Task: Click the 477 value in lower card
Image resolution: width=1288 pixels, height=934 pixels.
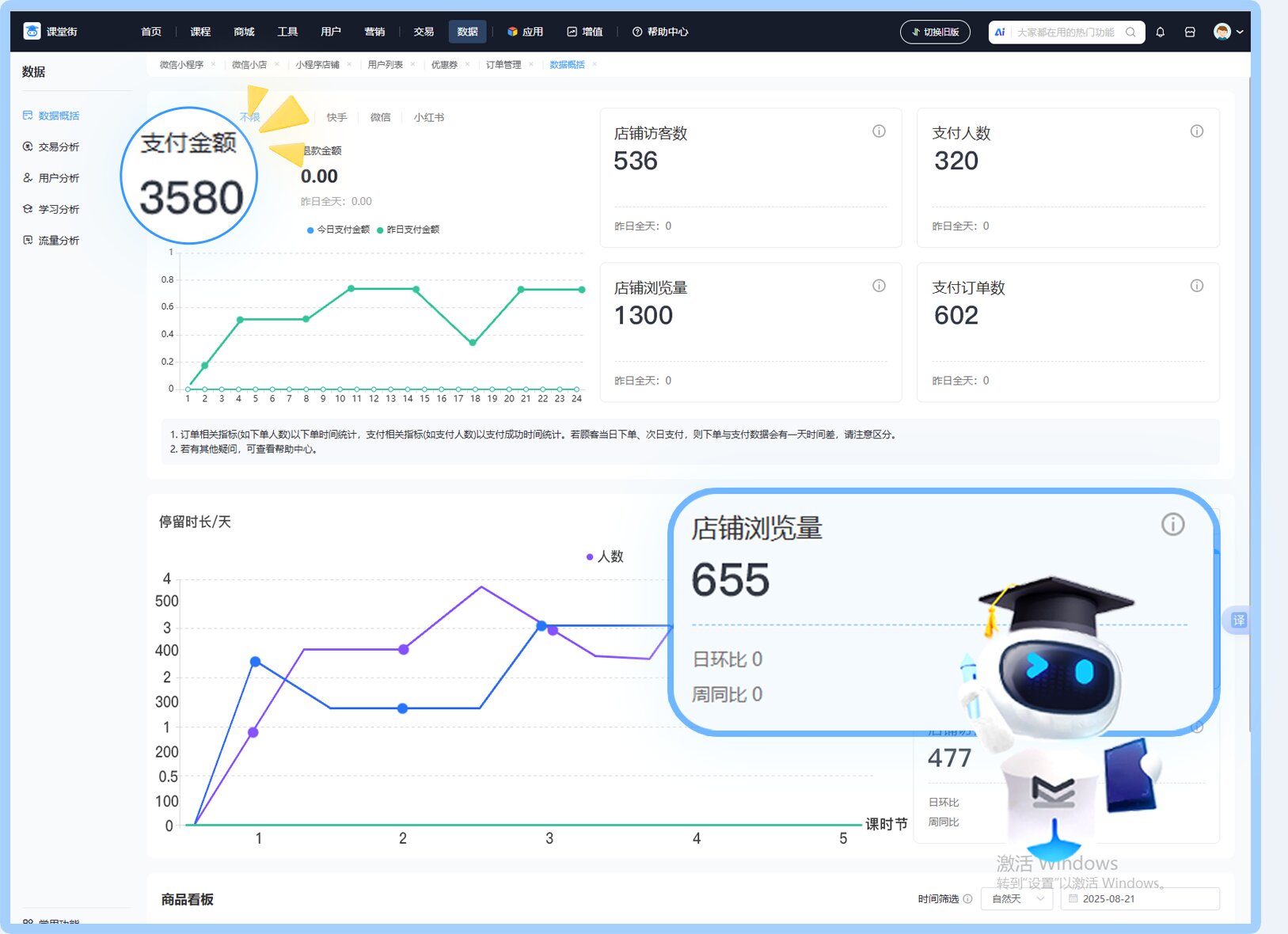Action: [x=949, y=758]
